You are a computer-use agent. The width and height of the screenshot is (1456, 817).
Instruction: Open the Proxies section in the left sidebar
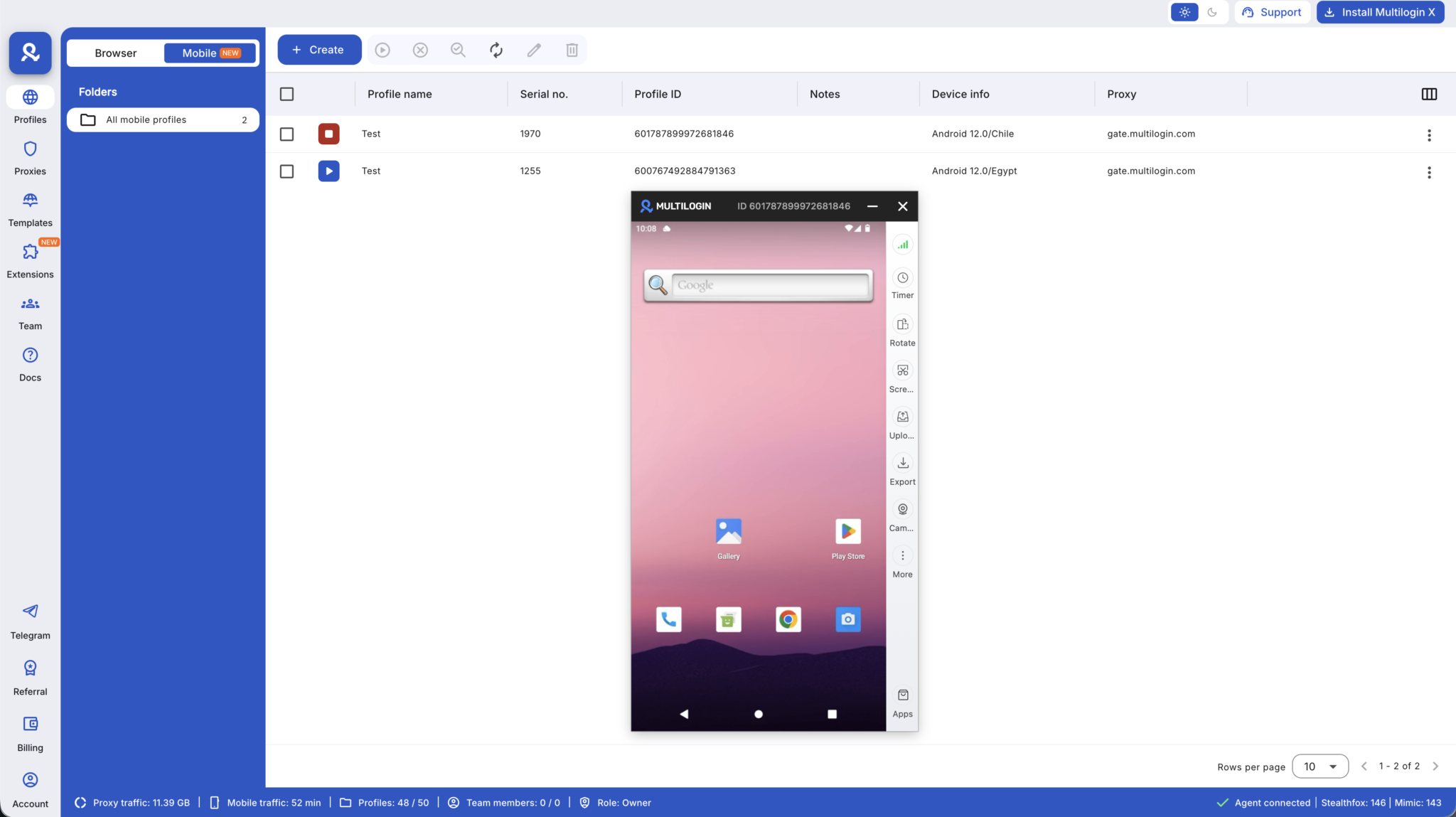(x=30, y=158)
